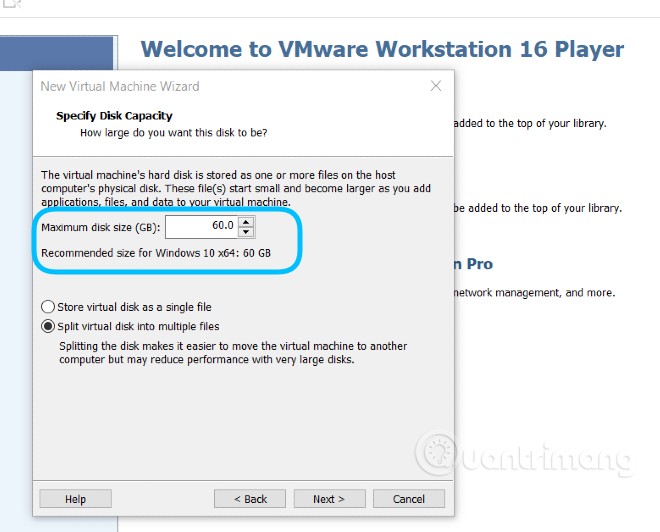
Task: Click the Specify Disk Capacity heading
Action: (114, 116)
